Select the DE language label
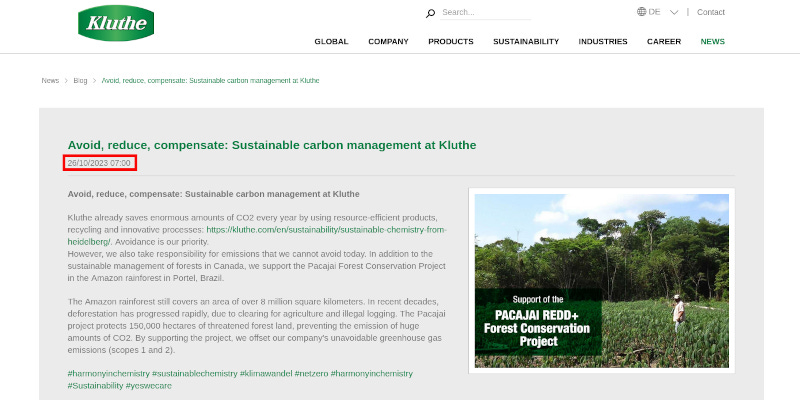 coord(654,12)
